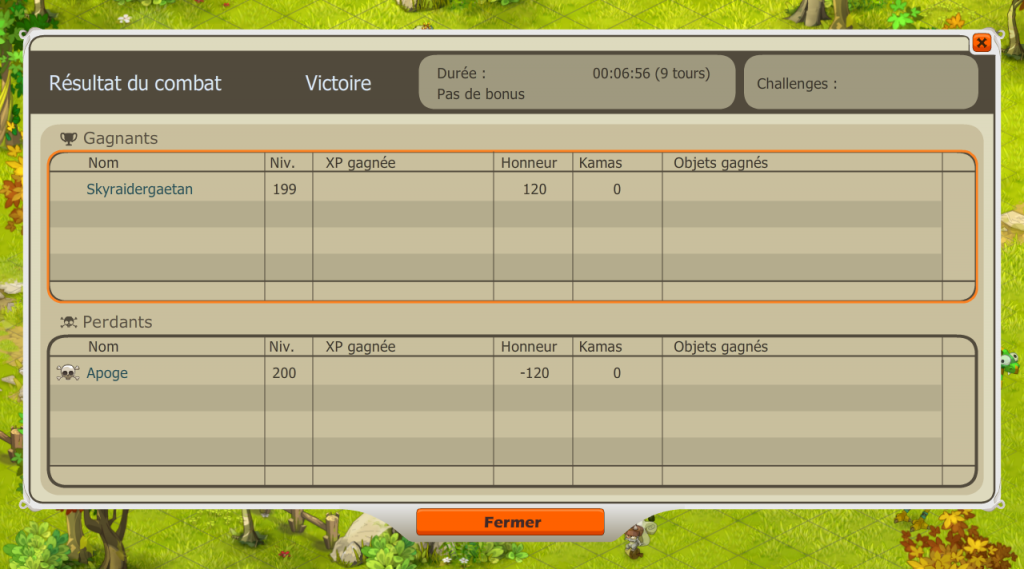Click the Perdants section heading
The image size is (1024, 569).
pyautogui.click(x=118, y=322)
